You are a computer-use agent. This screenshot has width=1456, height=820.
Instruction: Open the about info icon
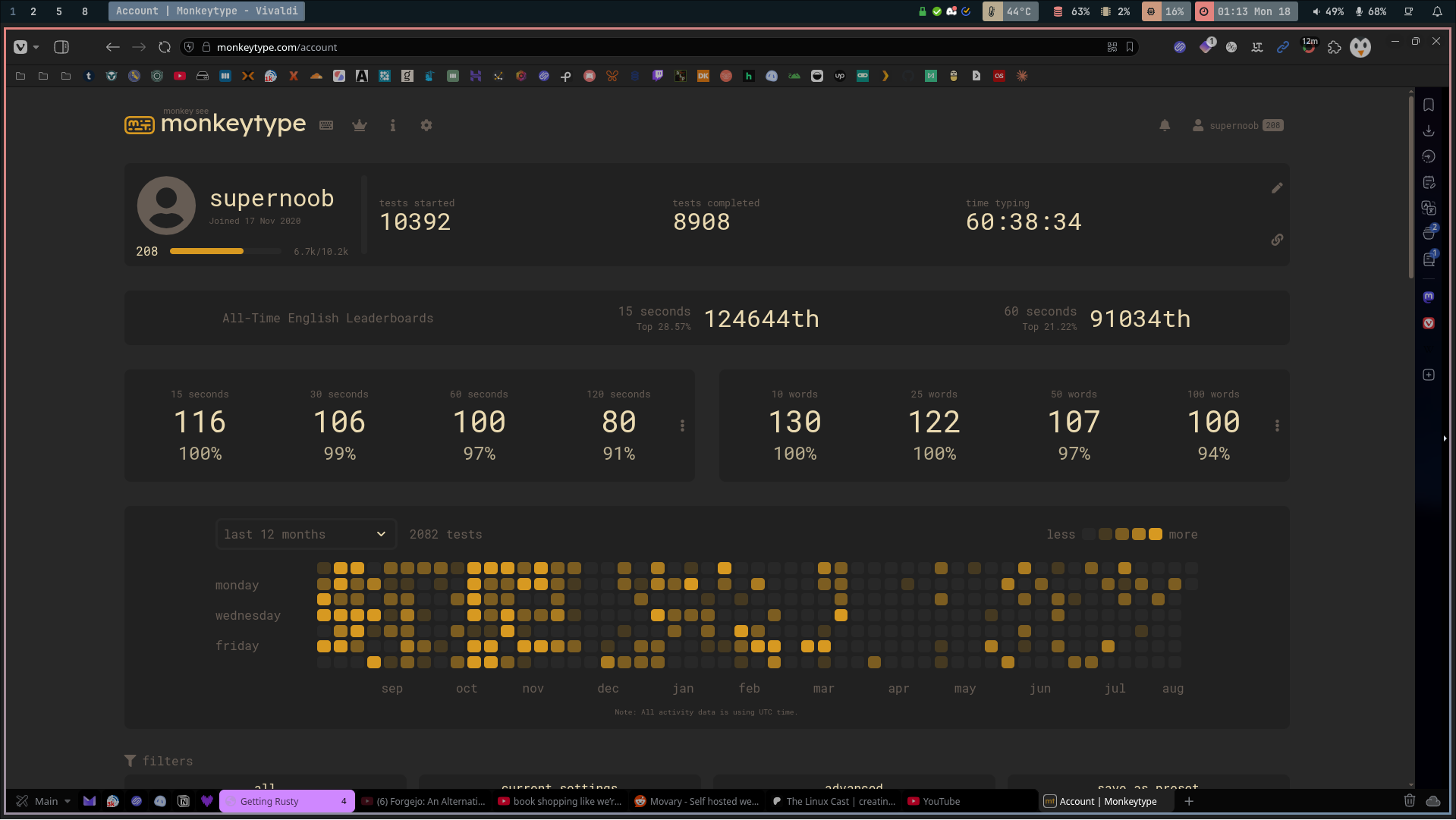point(392,125)
